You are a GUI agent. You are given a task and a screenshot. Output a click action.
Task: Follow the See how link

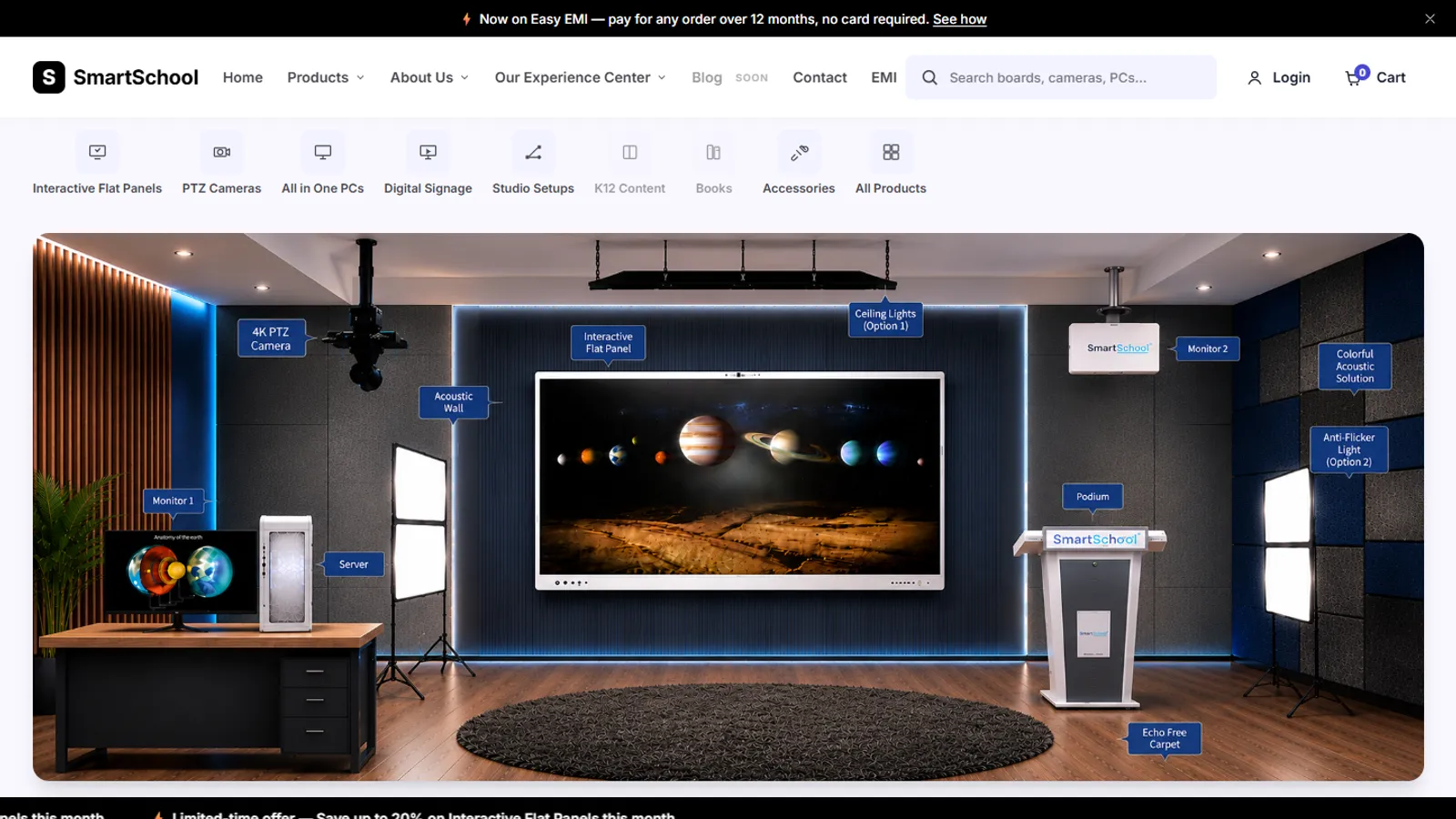pyautogui.click(x=959, y=19)
